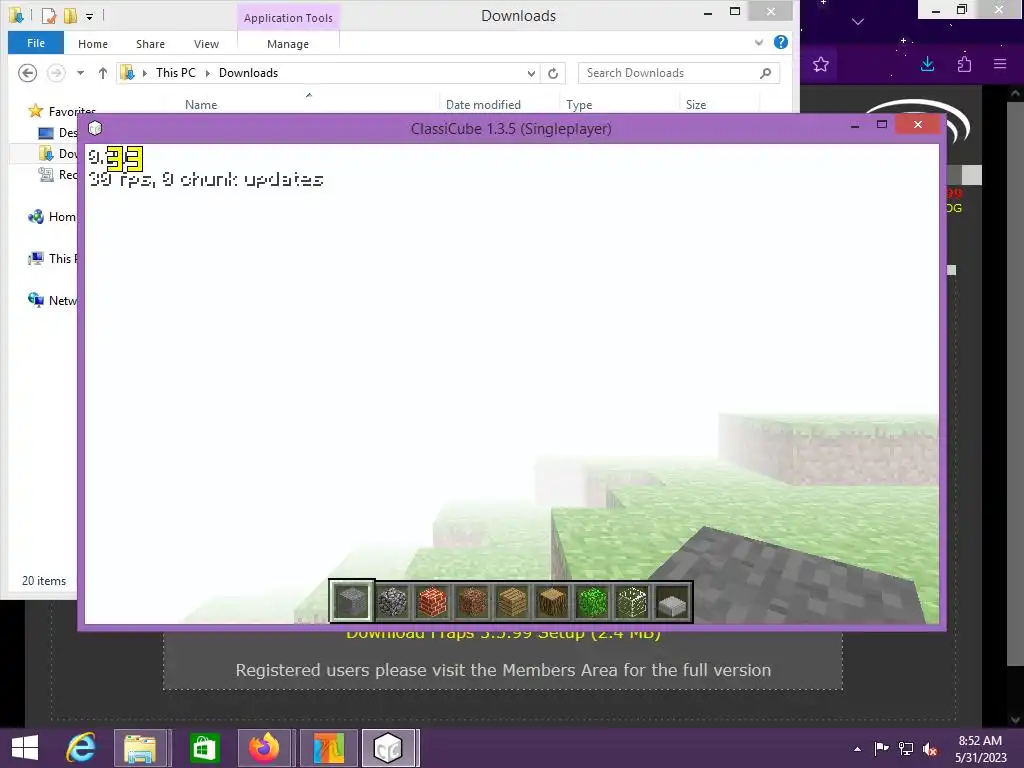Select the stone slab block in hotbar

pyautogui.click(x=672, y=601)
